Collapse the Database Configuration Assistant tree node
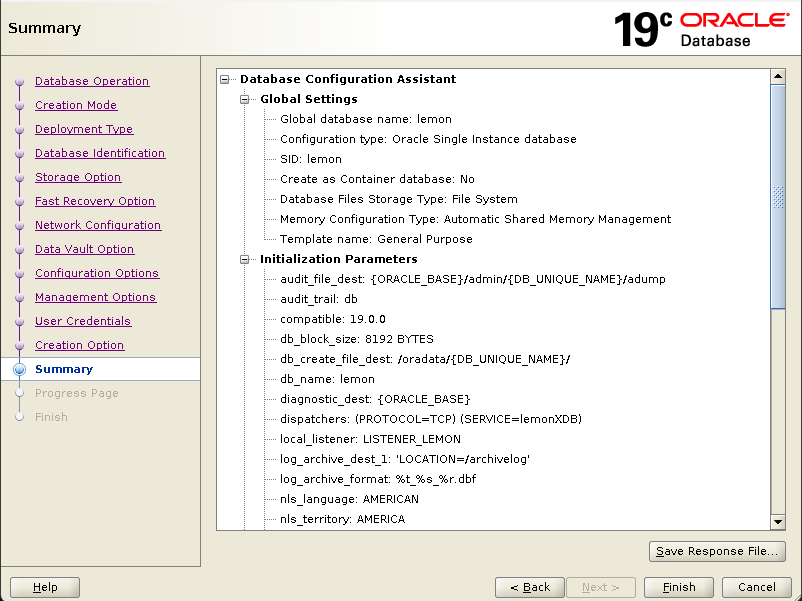Screen dimensions: 802x601 pyautogui.click(x=225, y=79)
